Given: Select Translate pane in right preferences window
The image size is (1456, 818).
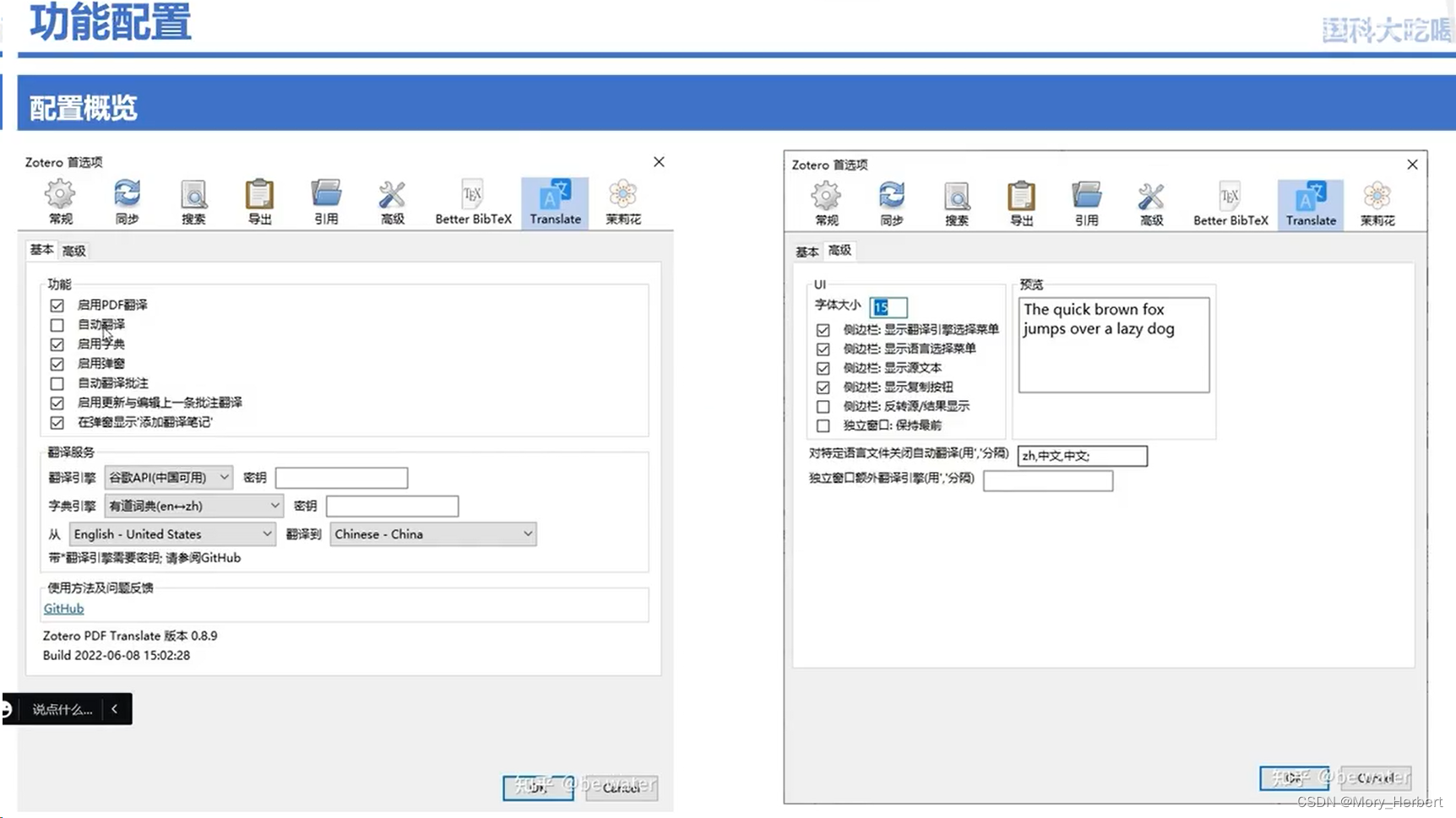Looking at the screenshot, I should (x=1311, y=204).
